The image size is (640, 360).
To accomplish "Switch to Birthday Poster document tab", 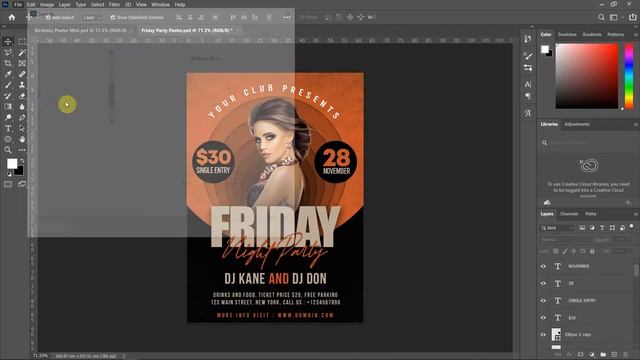I will [81, 30].
